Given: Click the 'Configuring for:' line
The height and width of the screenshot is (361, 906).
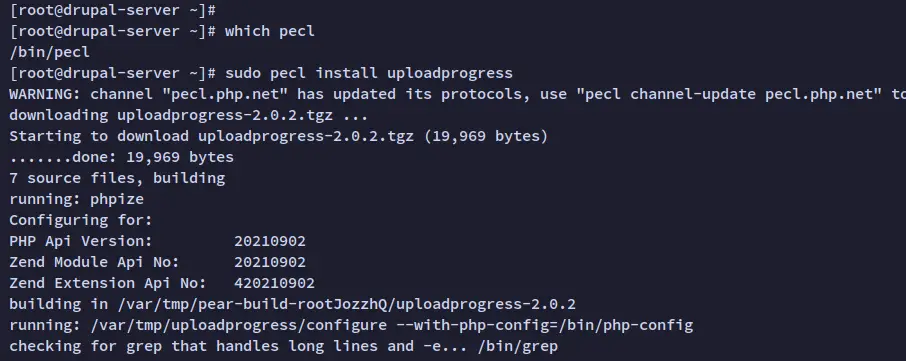Looking at the screenshot, I should click(81, 220).
